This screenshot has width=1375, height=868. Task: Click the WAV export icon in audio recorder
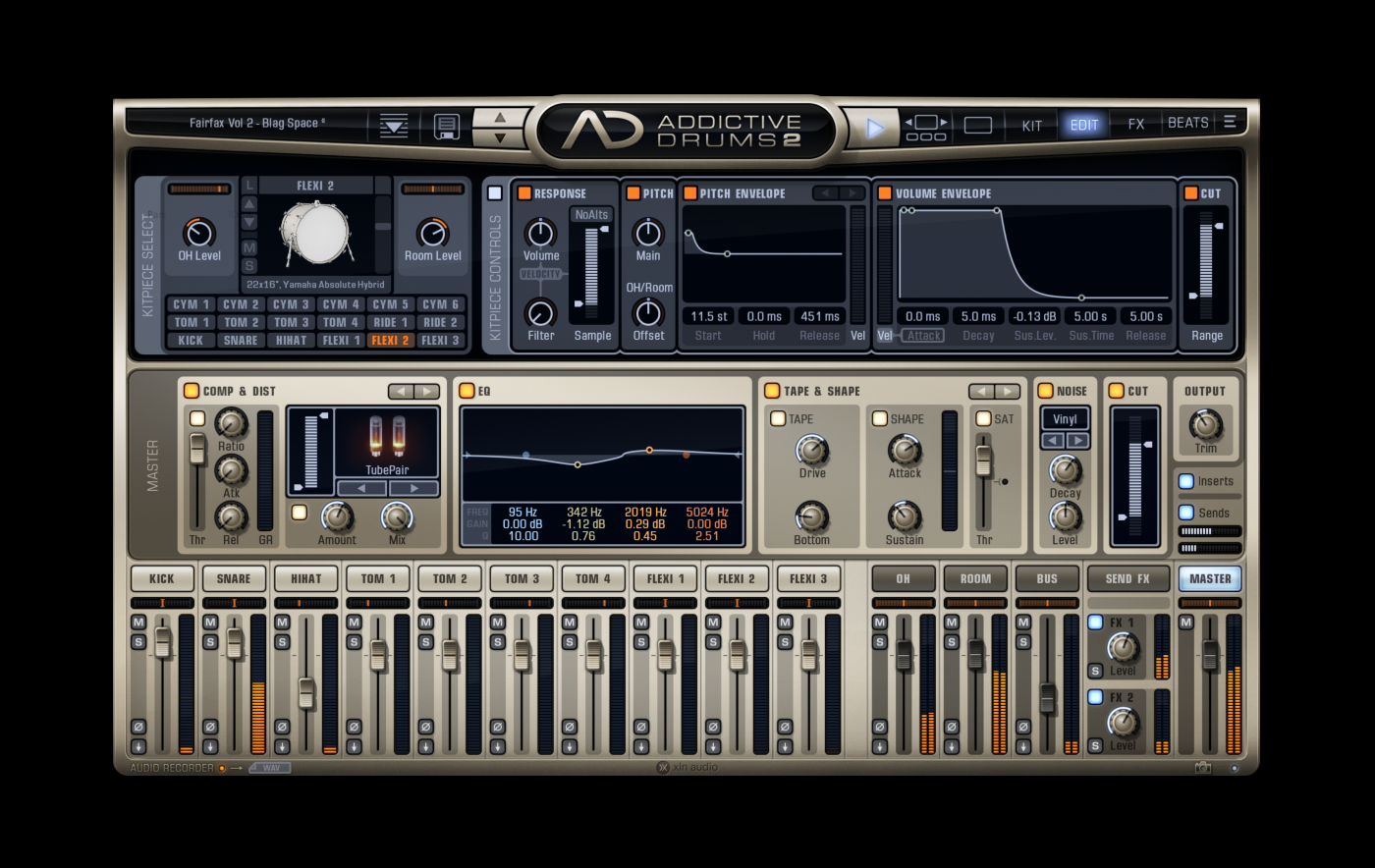269,768
